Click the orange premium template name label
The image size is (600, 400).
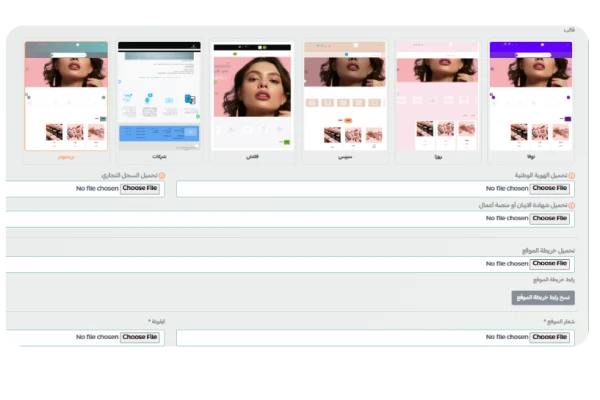[x=66, y=157]
